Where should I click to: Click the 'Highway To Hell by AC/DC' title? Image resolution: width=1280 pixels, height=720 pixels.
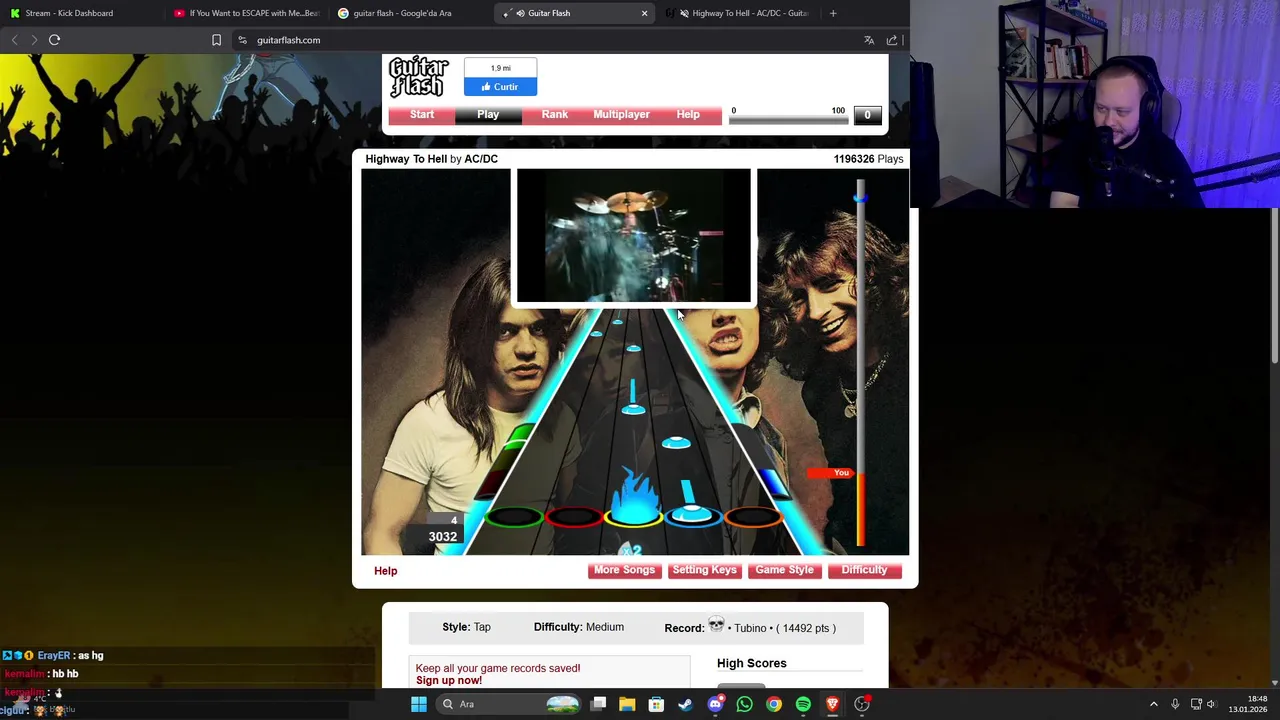(x=431, y=159)
